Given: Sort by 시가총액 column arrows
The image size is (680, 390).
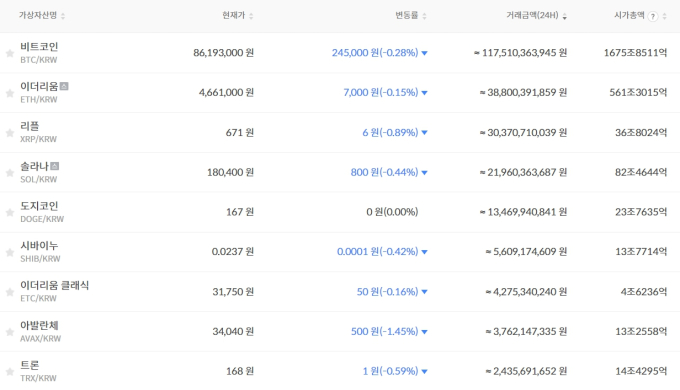Looking at the screenshot, I should (664, 16).
